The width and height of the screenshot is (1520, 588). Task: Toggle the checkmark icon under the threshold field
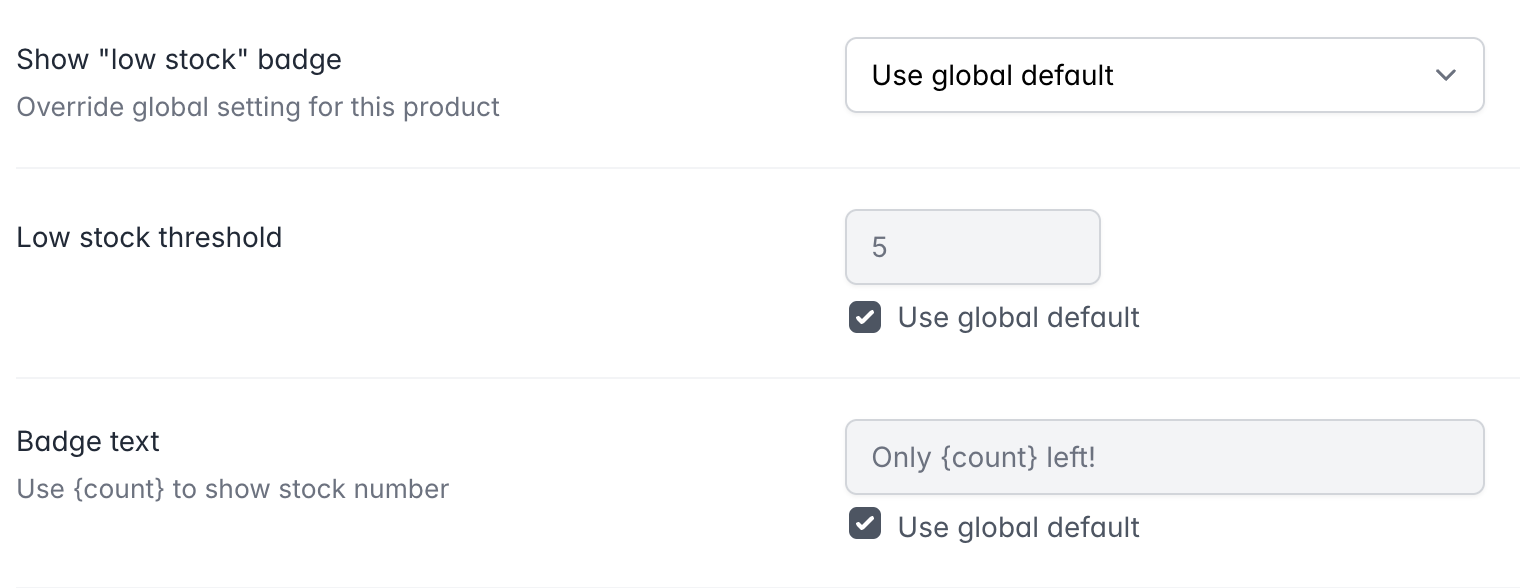point(865,318)
